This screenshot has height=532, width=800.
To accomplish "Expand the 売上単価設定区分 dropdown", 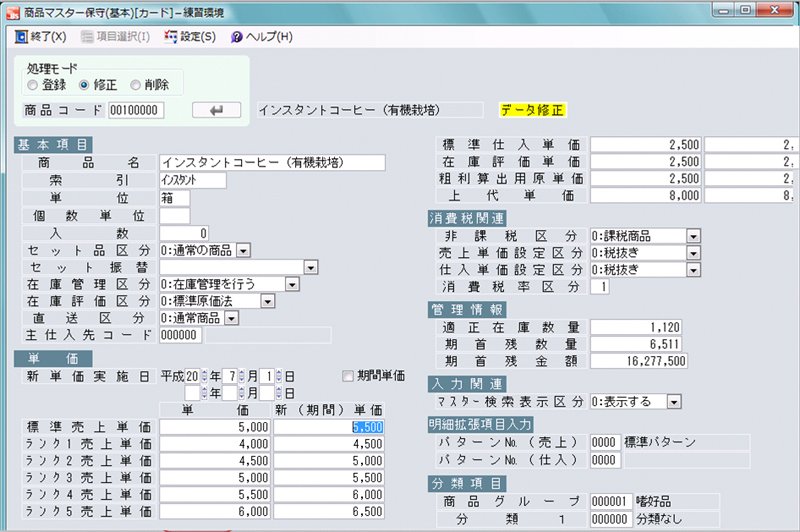I will (693, 253).
